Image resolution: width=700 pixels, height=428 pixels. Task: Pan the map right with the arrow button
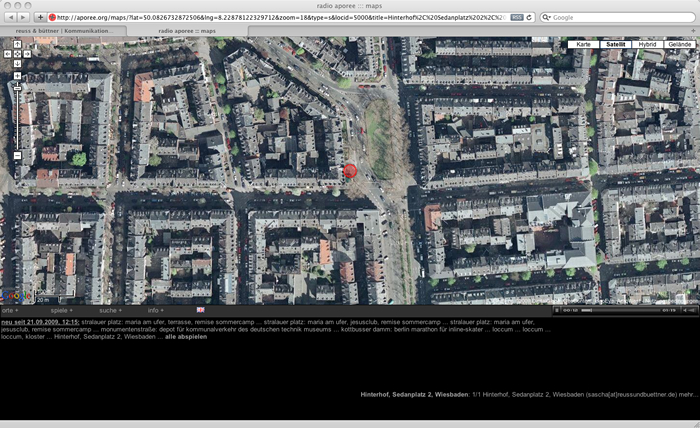(x=27, y=54)
